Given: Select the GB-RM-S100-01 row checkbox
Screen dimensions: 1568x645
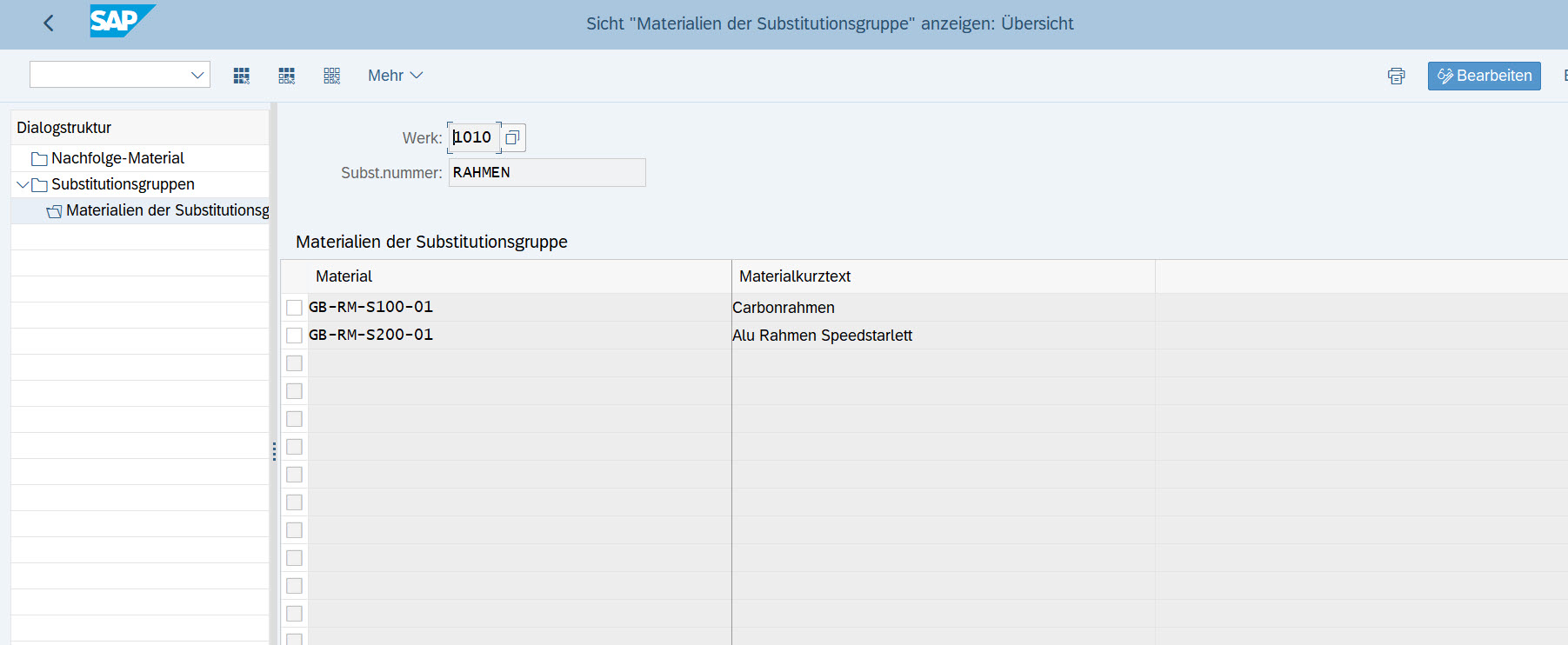Looking at the screenshot, I should [294, 308].
